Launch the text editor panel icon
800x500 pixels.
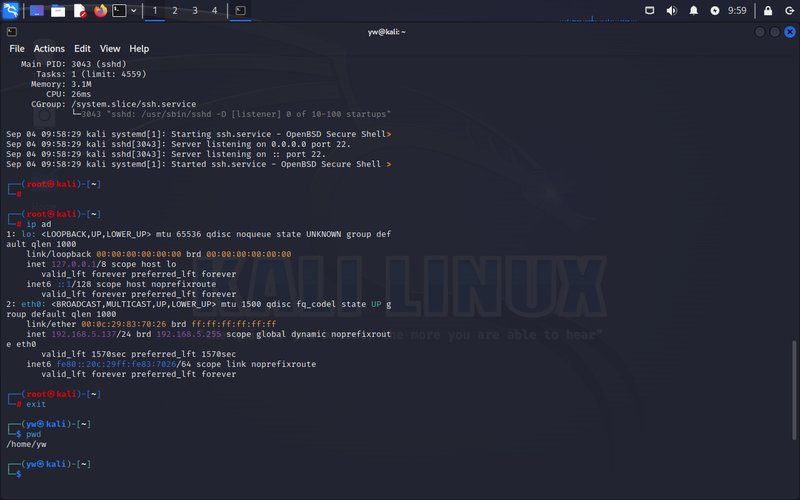click(x=80, y=11)
